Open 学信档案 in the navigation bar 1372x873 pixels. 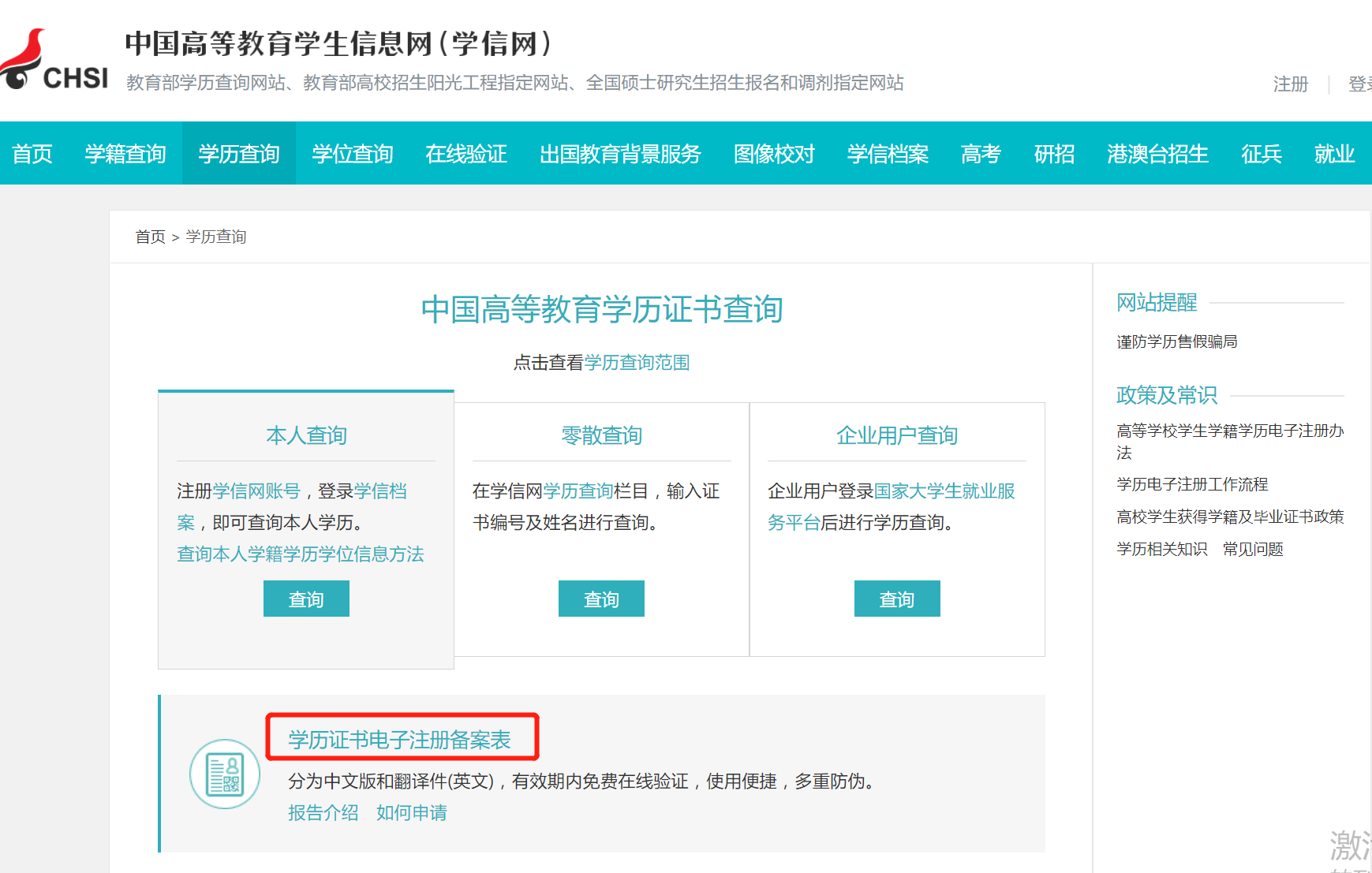click(888, 154)
